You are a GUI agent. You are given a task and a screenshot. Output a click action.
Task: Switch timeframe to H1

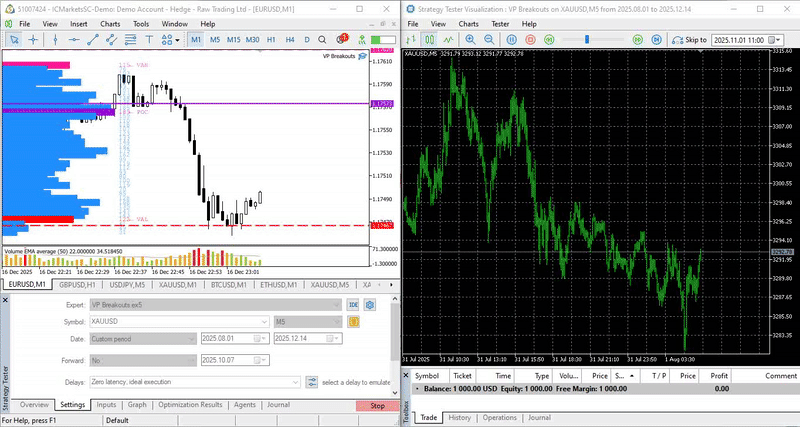point(271,39)
